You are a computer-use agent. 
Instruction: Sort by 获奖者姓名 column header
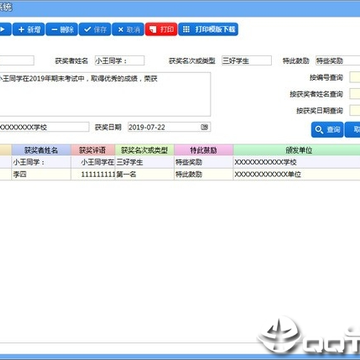point(41,150)
